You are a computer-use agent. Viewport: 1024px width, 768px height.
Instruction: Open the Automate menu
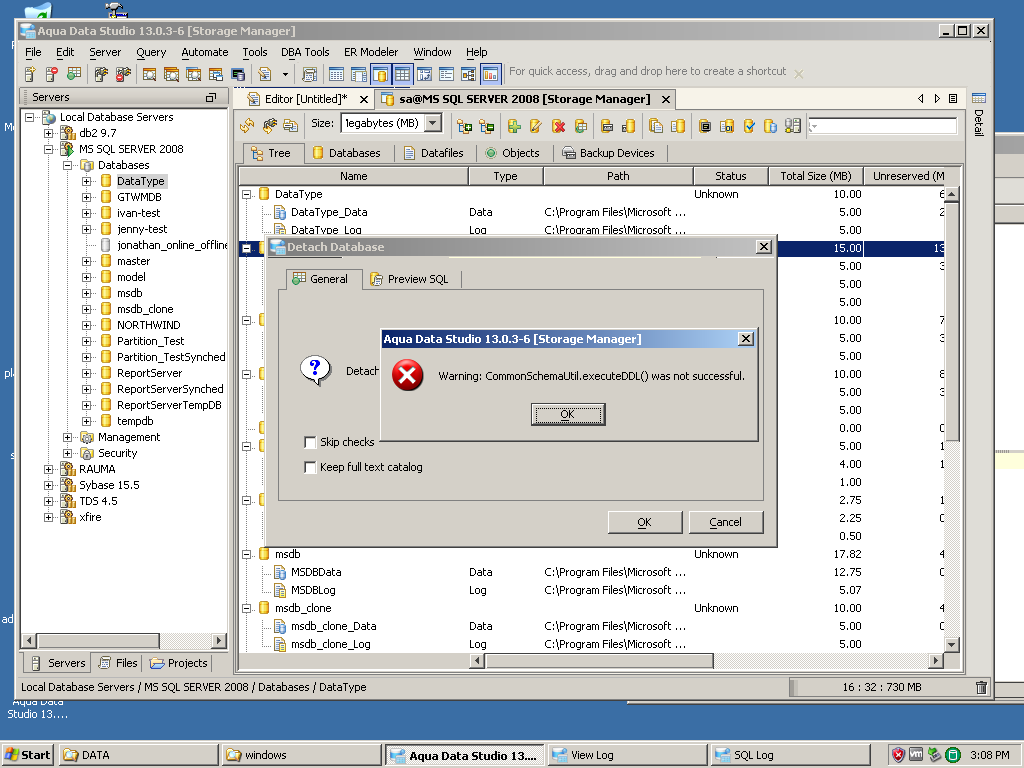point(204,52)
